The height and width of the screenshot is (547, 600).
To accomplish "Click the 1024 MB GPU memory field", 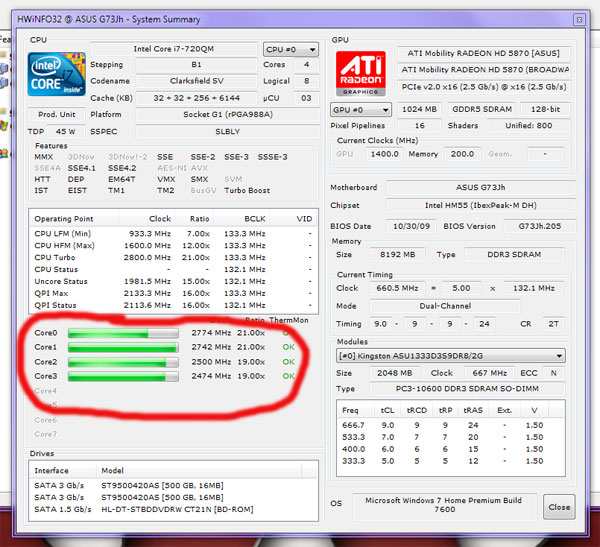I will tap(419, 109).
